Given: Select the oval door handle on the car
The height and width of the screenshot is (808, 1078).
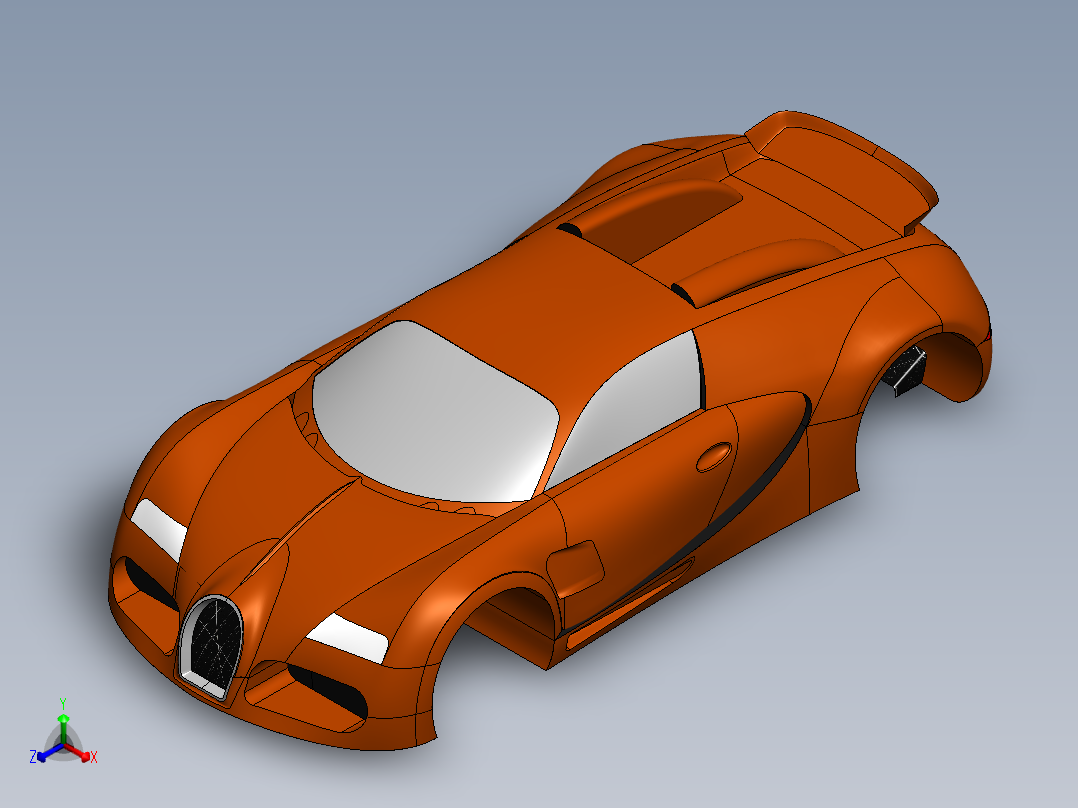Looking at the screenshot, I should click(714, 457).
